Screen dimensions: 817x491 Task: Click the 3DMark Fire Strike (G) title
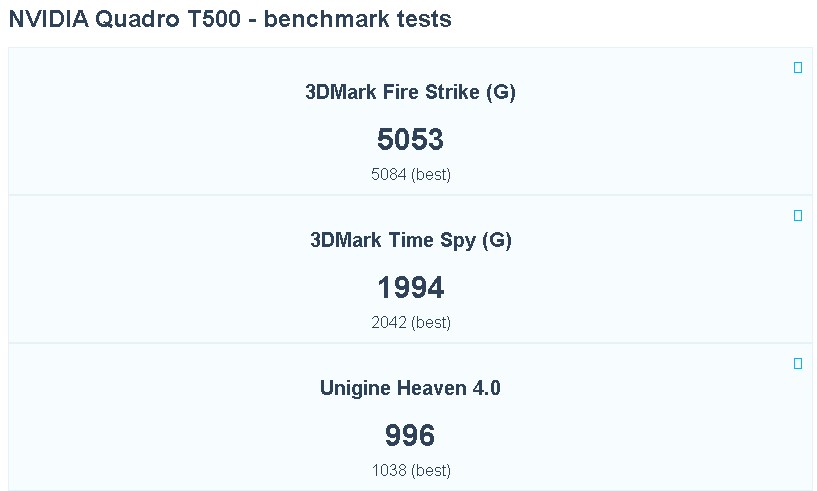coord(410,93)
